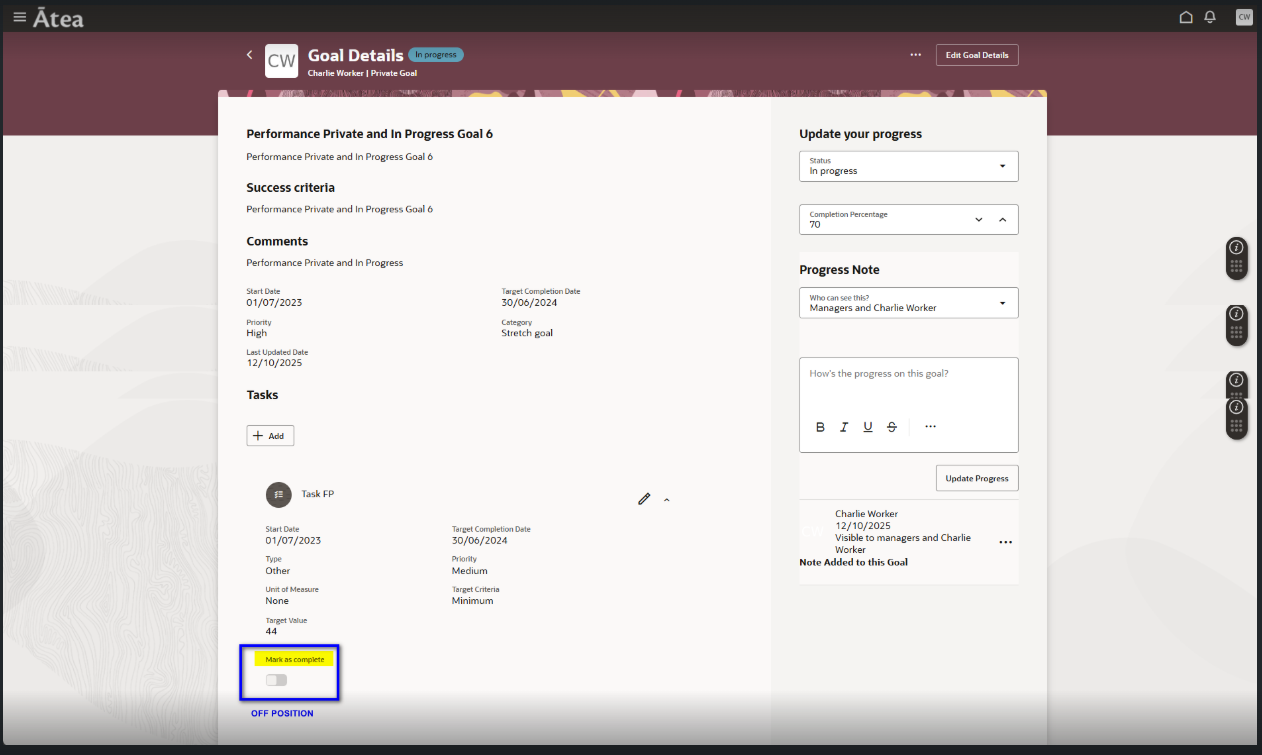
Task: Open the ellipsis menu beside Edit Goal Details
Action: coord(915,55)
